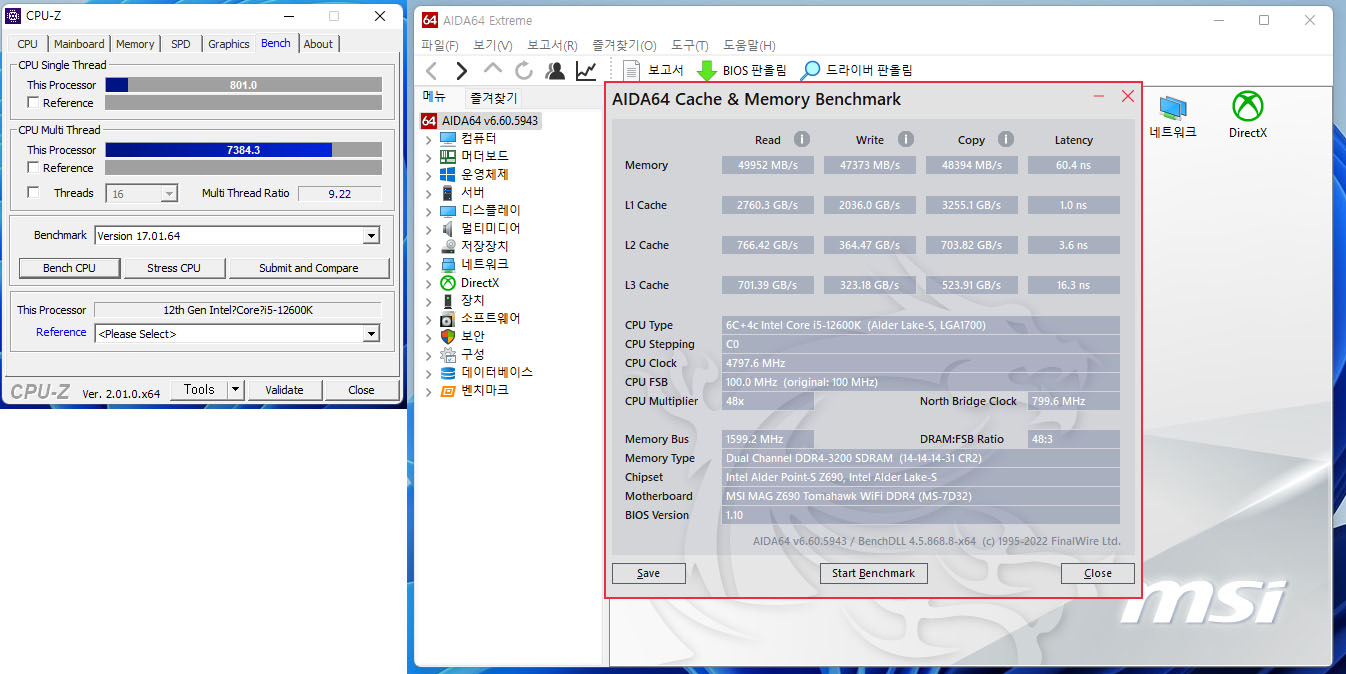Switch to the 즐겨찾기 side panel tab

pos(494,98)
